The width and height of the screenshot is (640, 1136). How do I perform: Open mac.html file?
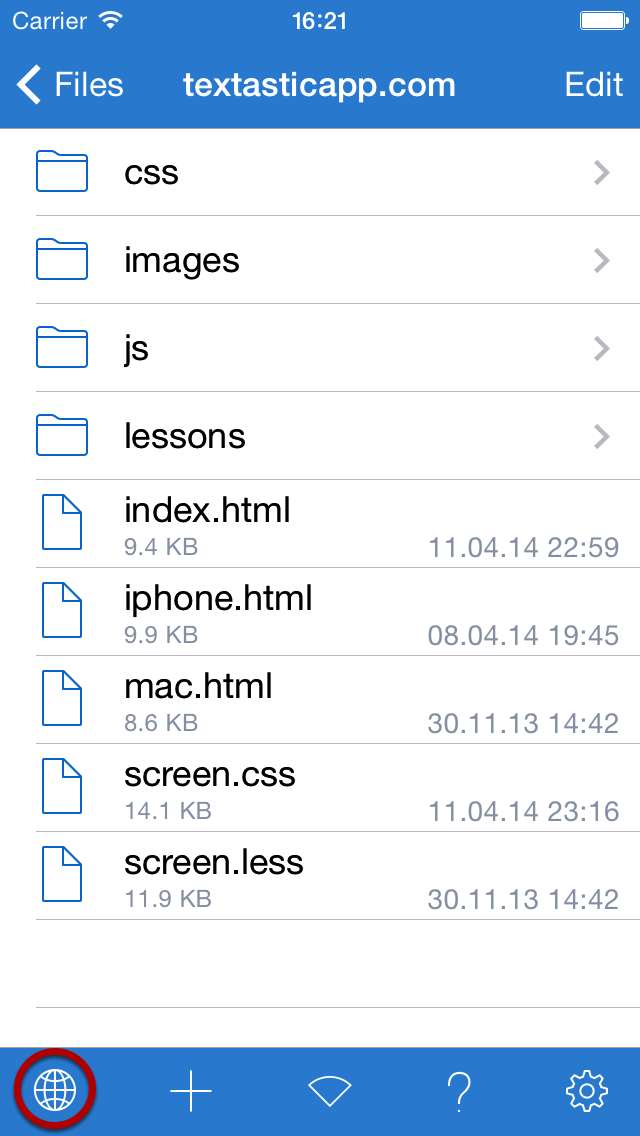(320, 700)
